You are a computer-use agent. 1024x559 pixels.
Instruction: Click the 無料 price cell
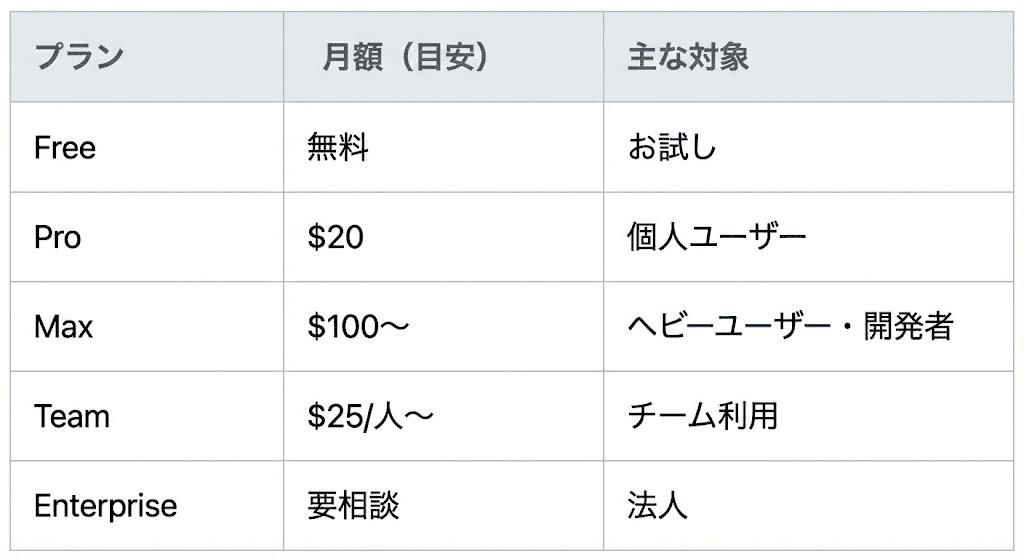(x=338, y=148)
